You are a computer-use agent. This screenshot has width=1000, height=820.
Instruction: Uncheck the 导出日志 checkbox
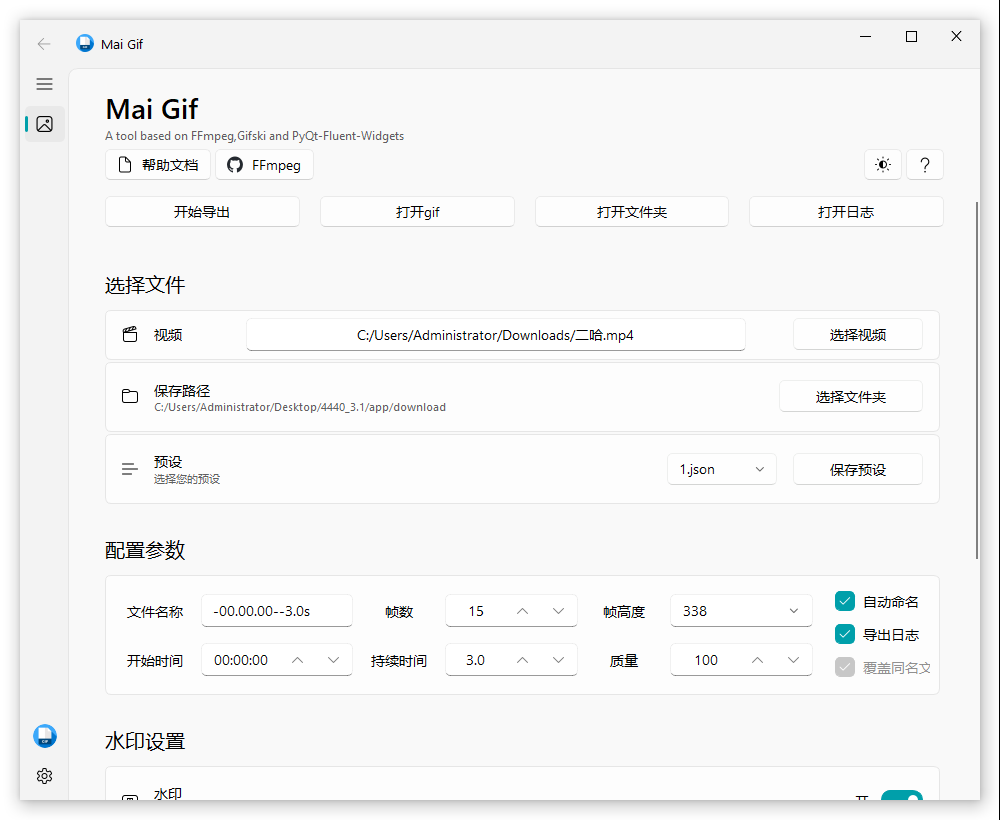click(x=845, y=634)
